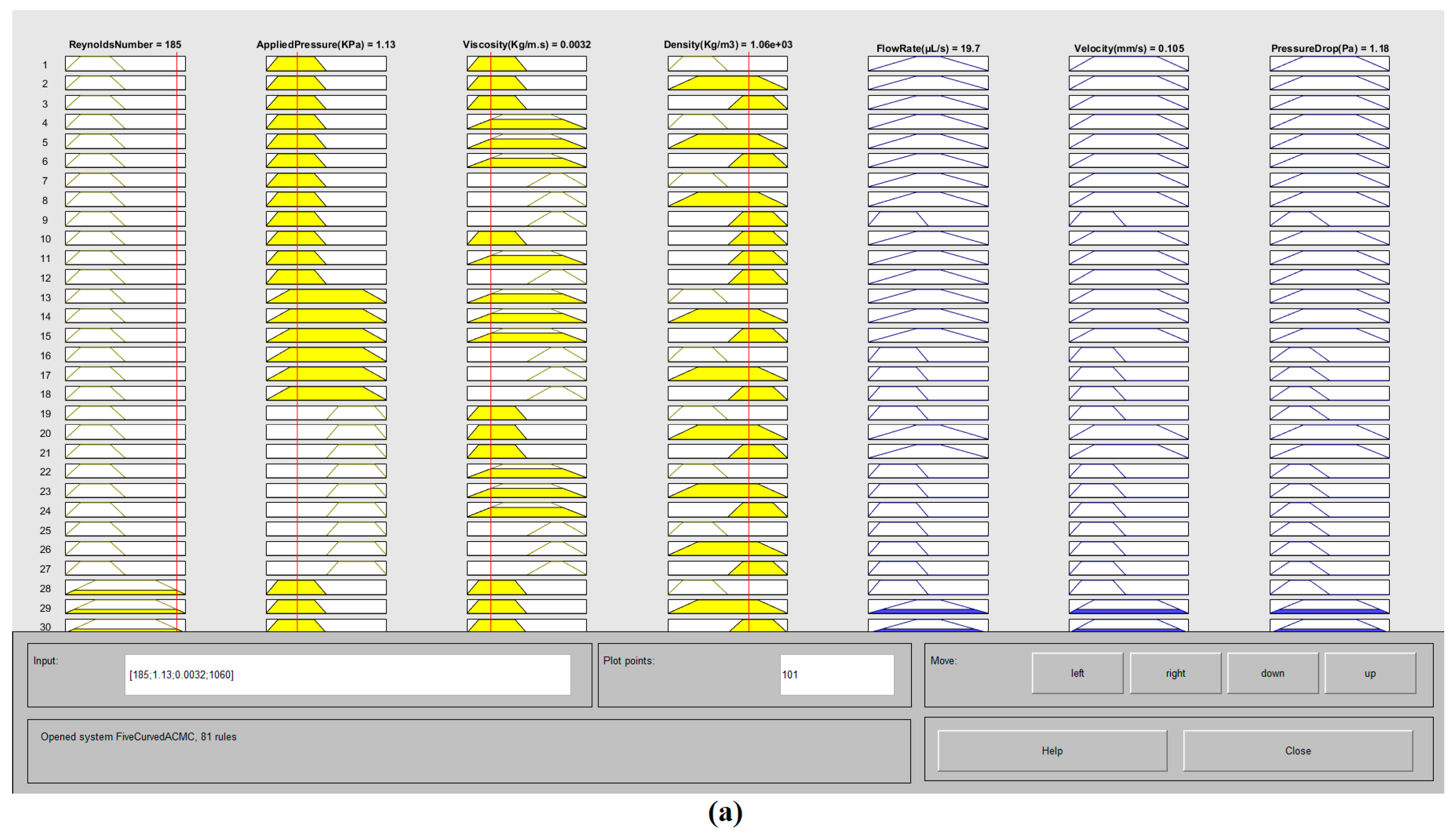Select rule number 15 label
Viewport: 1456px width, 836px height.
click(x=45, y=336)
